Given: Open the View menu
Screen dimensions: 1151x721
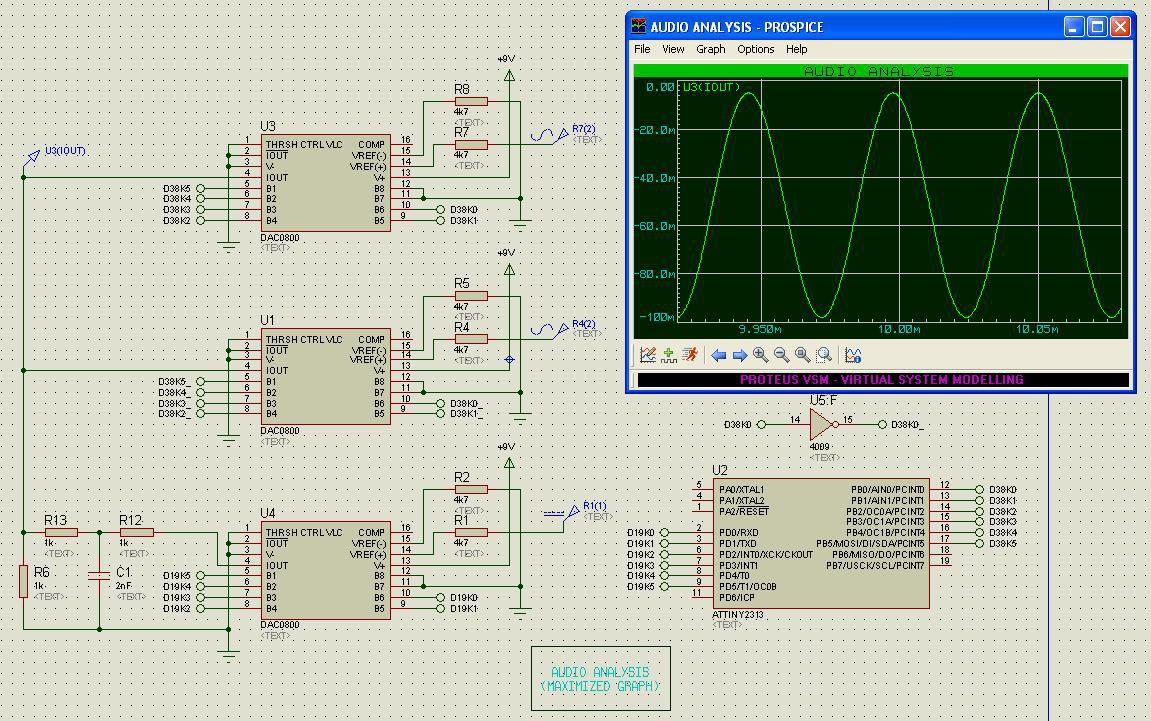Looking at the screenshot, I should pyautogui.click(x=673, y=49).
